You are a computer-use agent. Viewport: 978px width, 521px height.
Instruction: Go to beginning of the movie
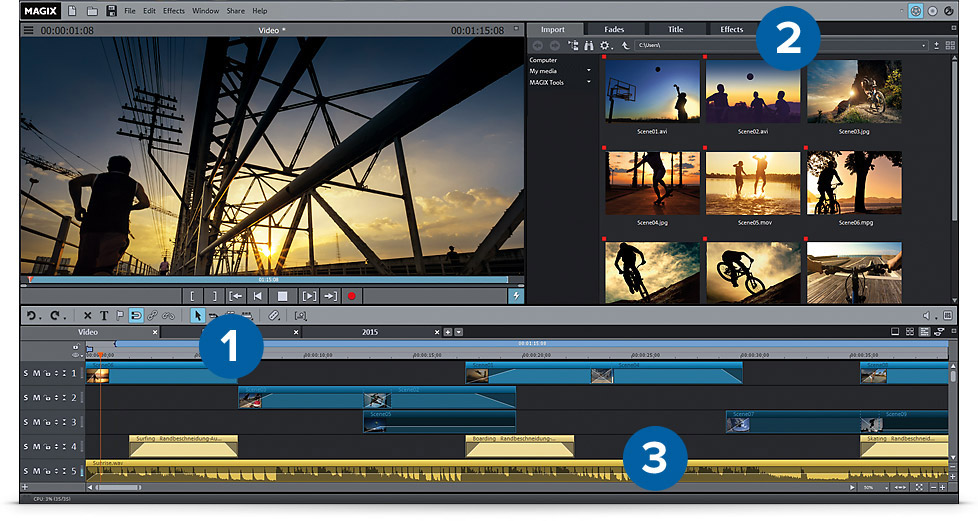coord(257,296)
